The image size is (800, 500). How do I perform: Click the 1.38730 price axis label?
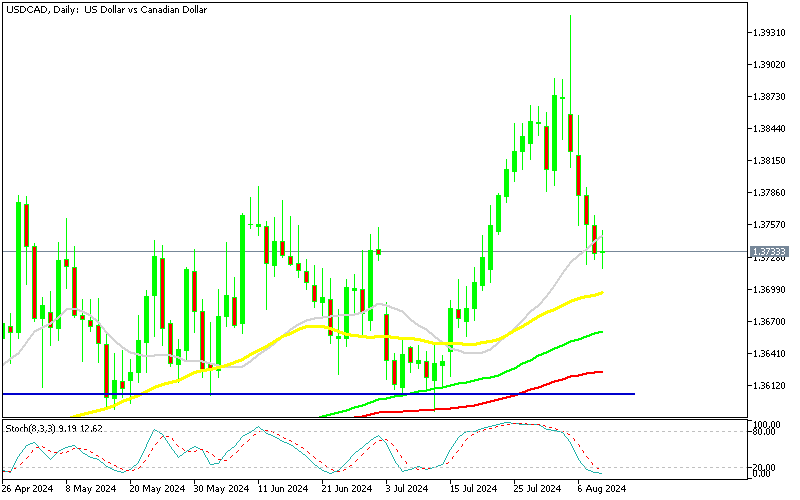coord(769,96)
